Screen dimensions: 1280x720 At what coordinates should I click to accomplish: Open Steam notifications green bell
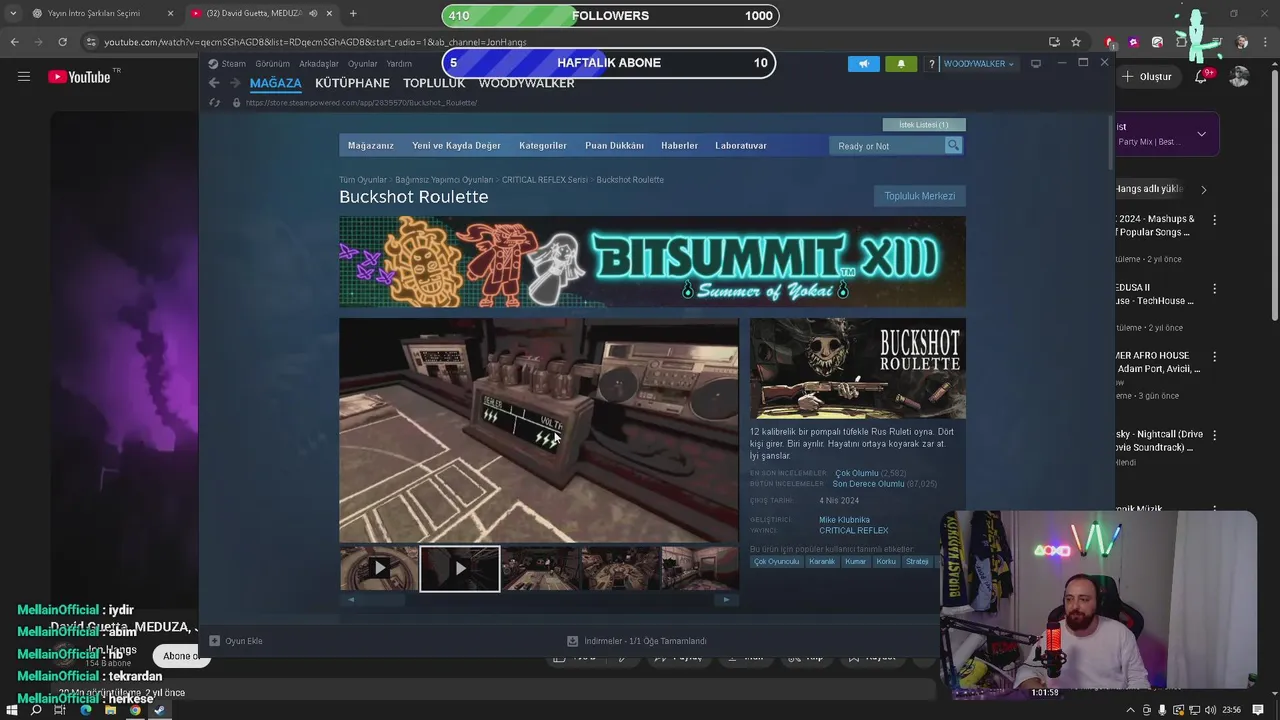(900, 63)
